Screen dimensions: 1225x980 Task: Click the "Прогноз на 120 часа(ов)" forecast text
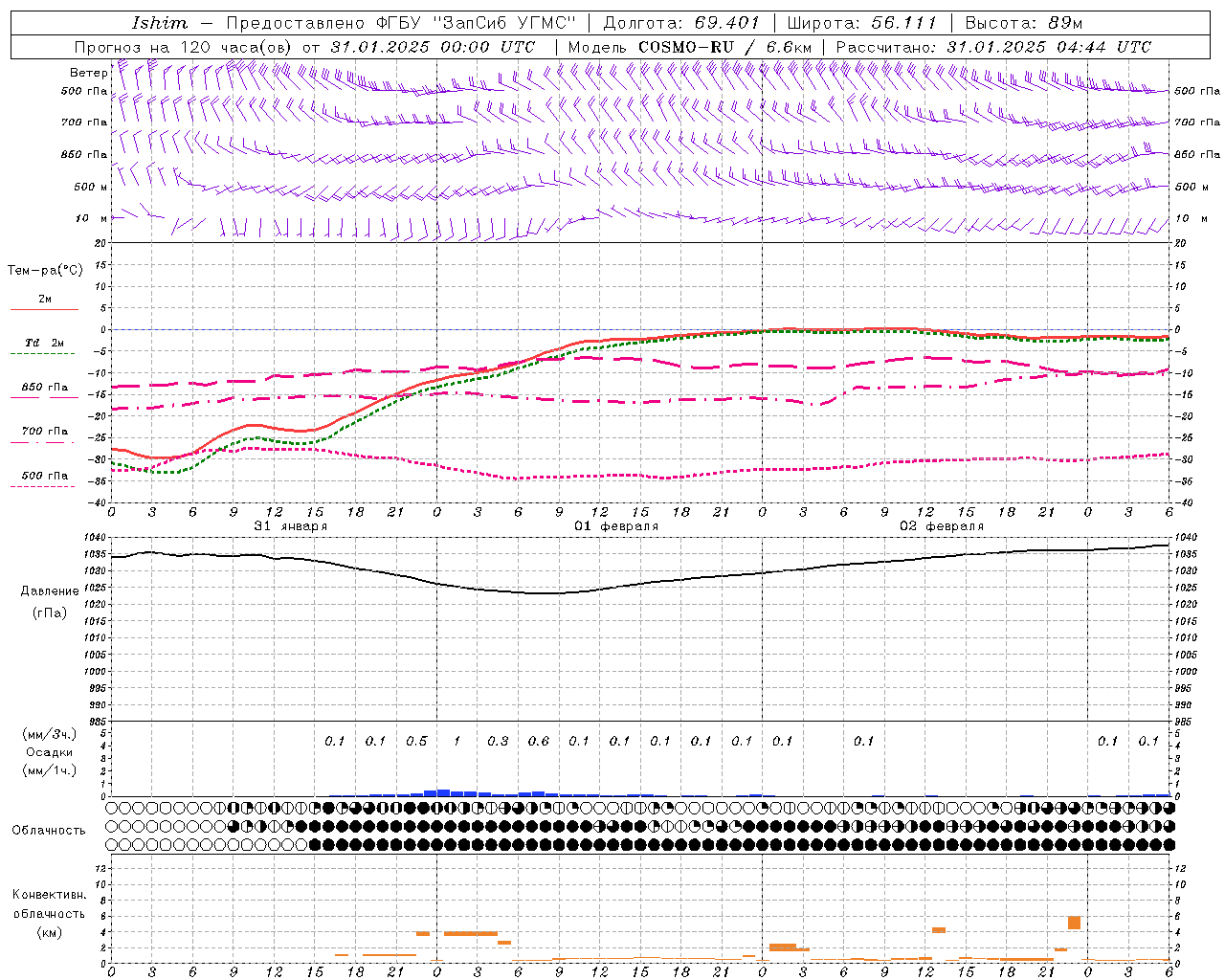pyautogui.click(x=184, y=47)
